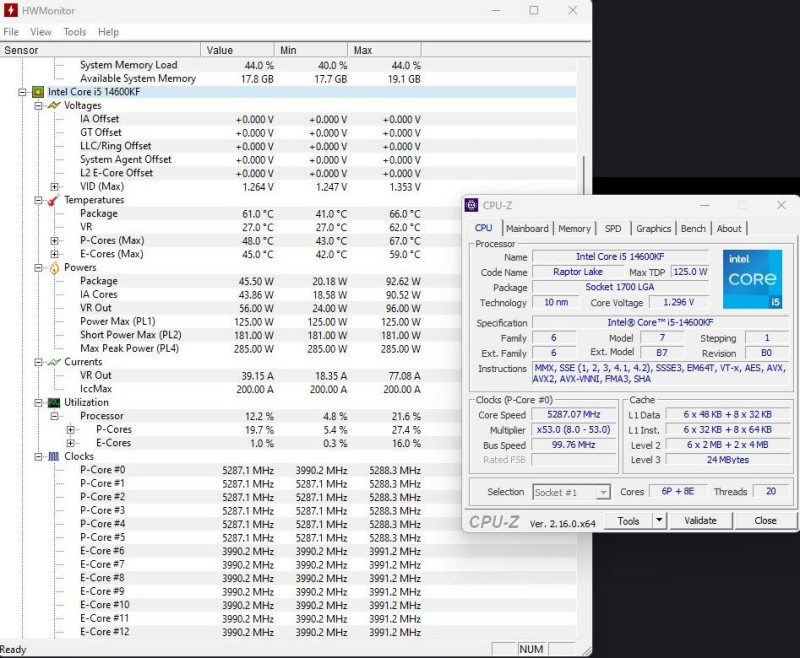Open the Help menu in HWMonitor
Viewport: 800px width, 658px height.
tap(108, 32)
